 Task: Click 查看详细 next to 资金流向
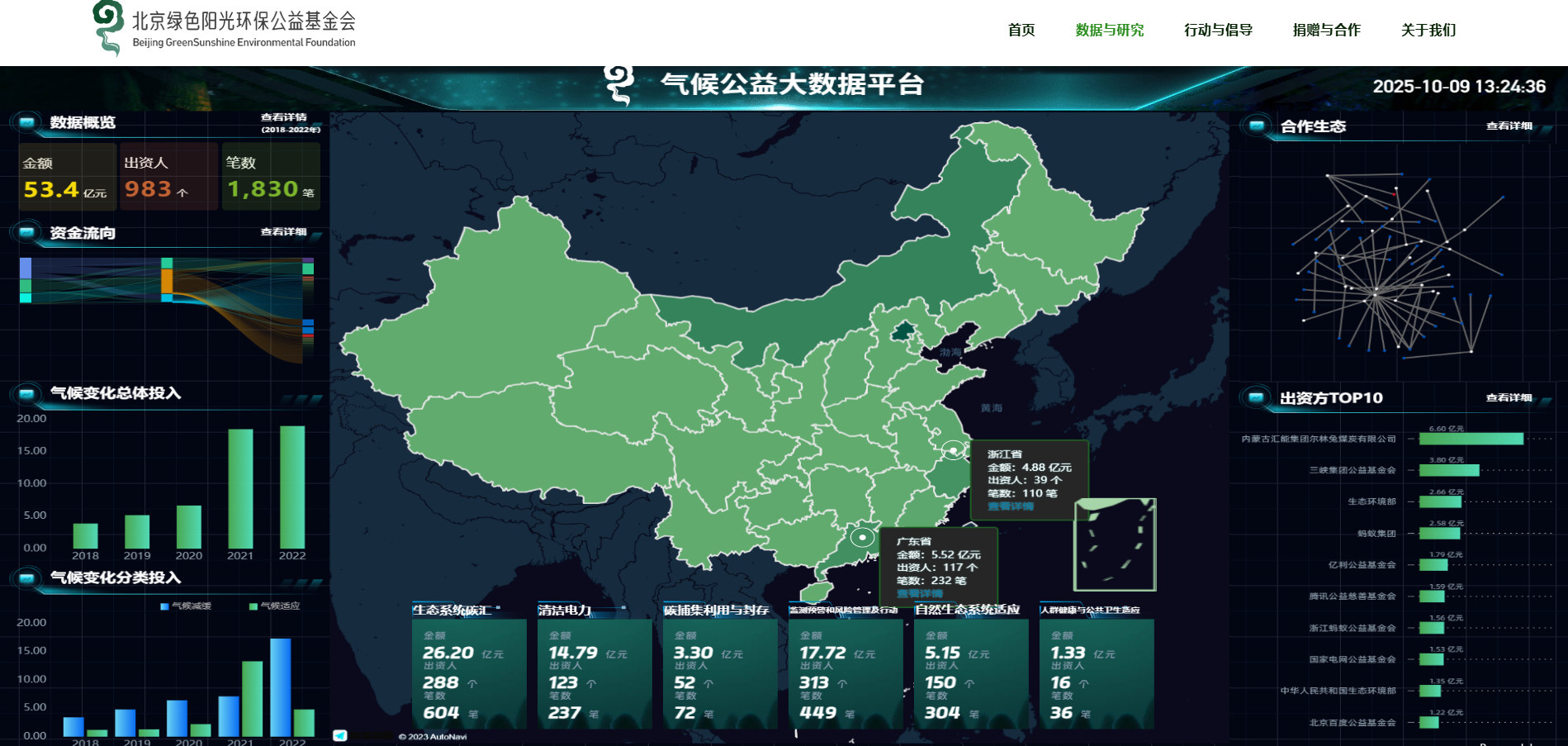point(283,232)
